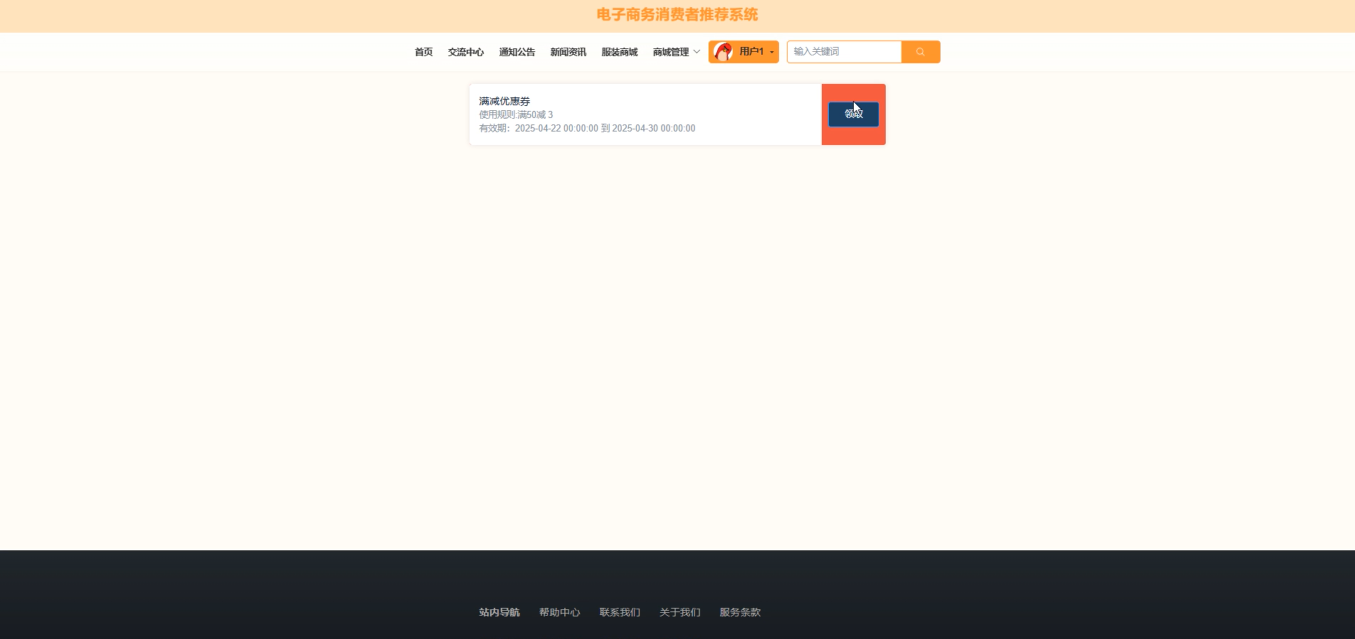This screenshot has width=1355, height=639.
Task: Click the 使用规则:满50减 3 text
Action: click(516, 115)
